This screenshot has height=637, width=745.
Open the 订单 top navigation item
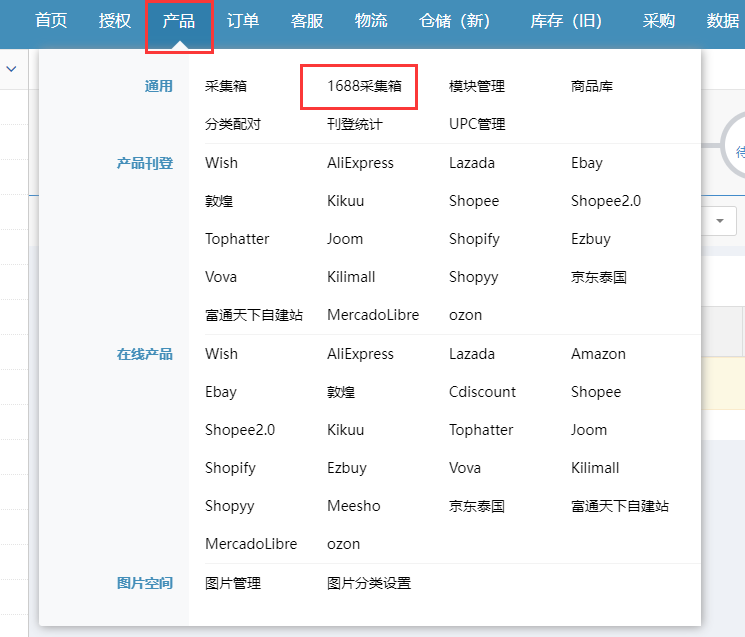[243, 21]
